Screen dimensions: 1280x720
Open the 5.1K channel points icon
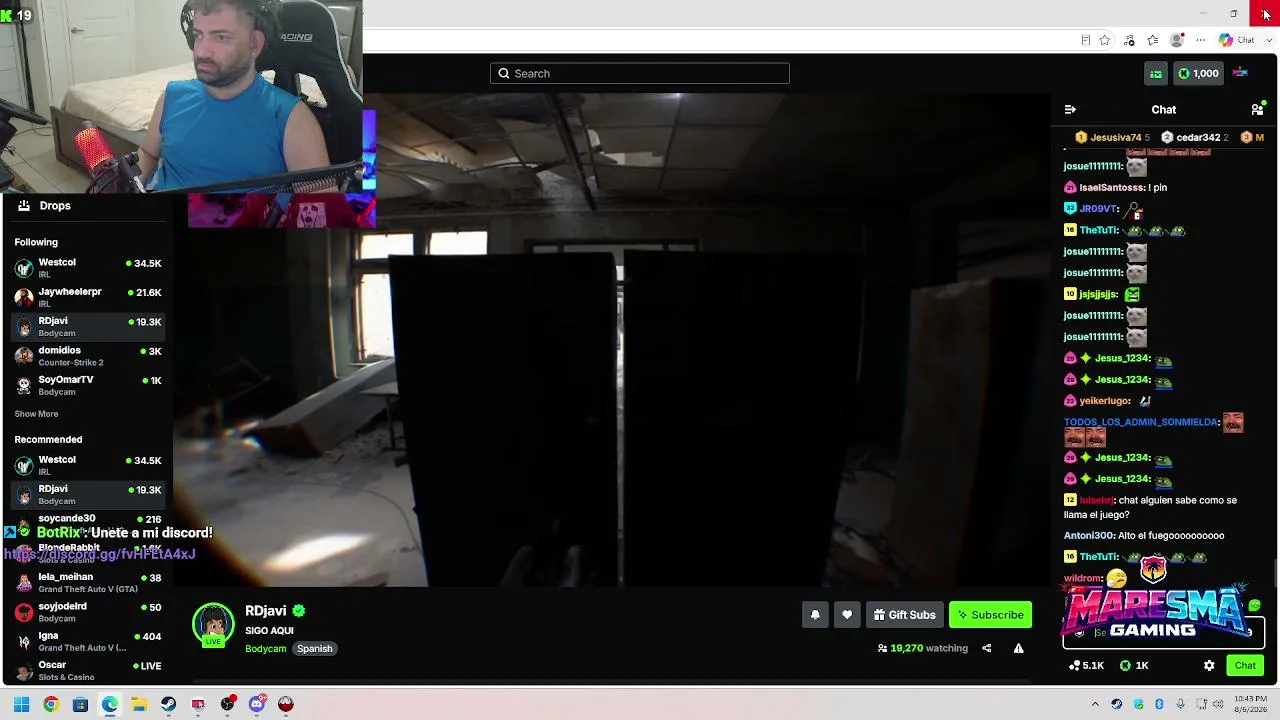1086,665
